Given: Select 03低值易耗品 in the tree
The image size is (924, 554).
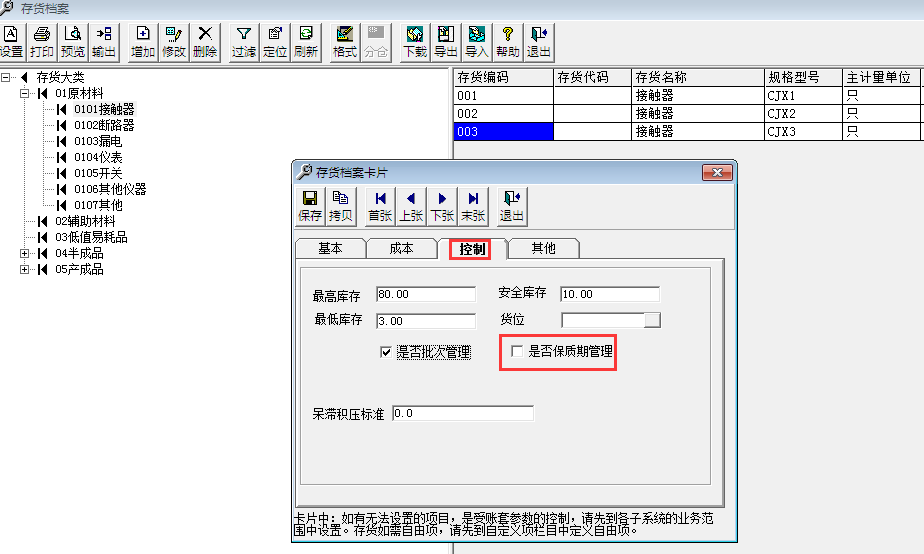Looking at the screenshot, I should [91, 237].
